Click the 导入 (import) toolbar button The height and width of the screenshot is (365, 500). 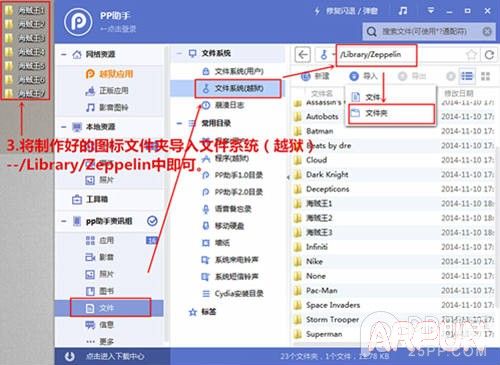tap(363, 76)
